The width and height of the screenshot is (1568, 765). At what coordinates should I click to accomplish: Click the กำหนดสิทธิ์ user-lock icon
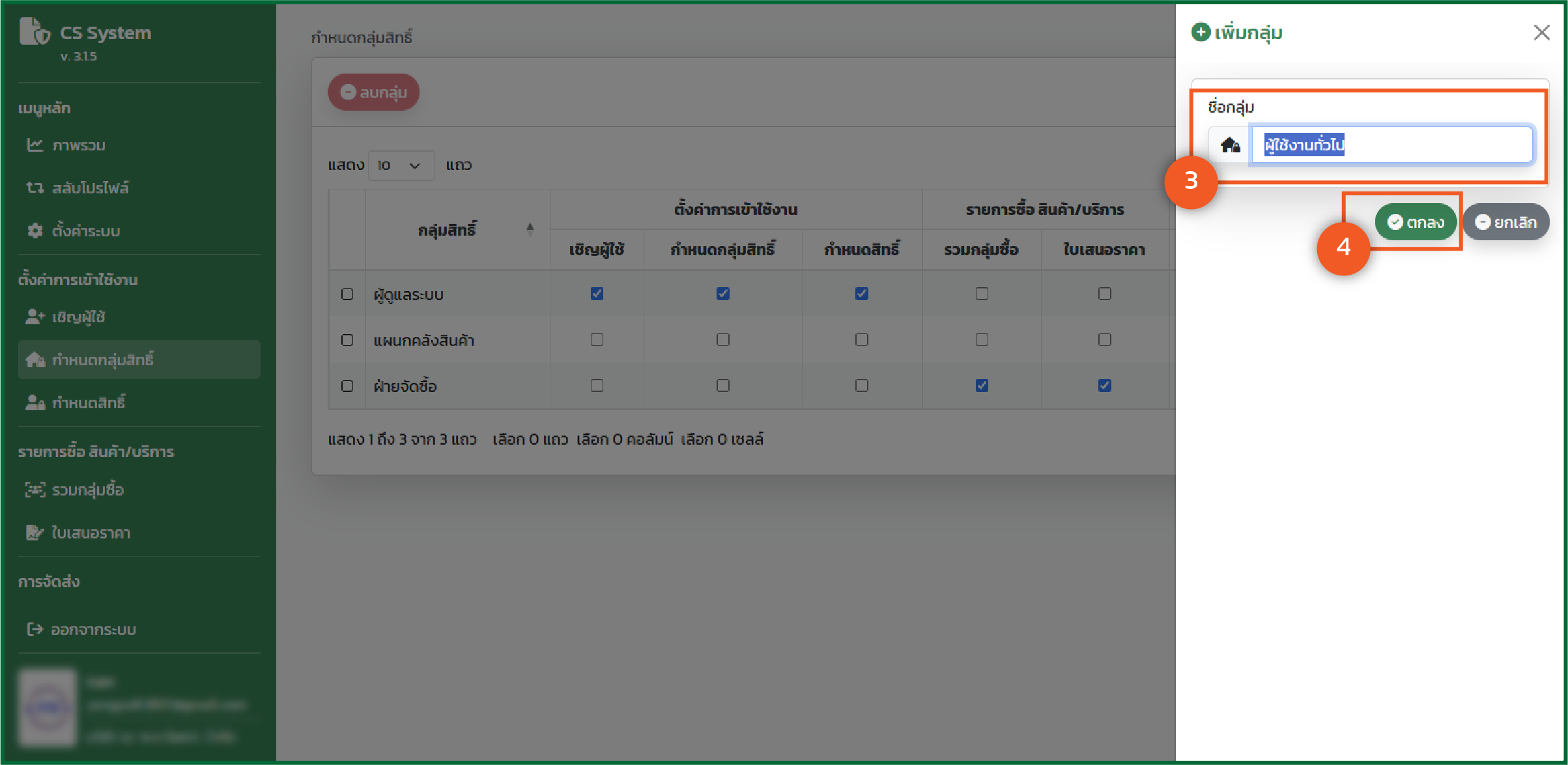point(35,402)
